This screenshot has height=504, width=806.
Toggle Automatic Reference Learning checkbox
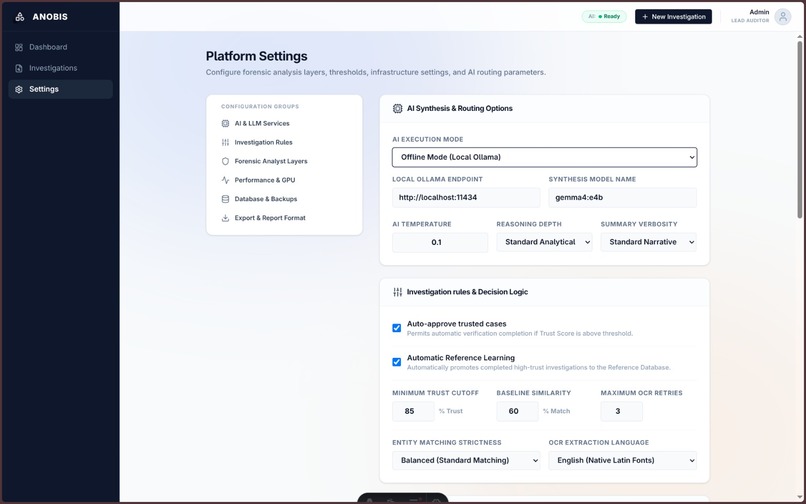click(x=396, y=362)
